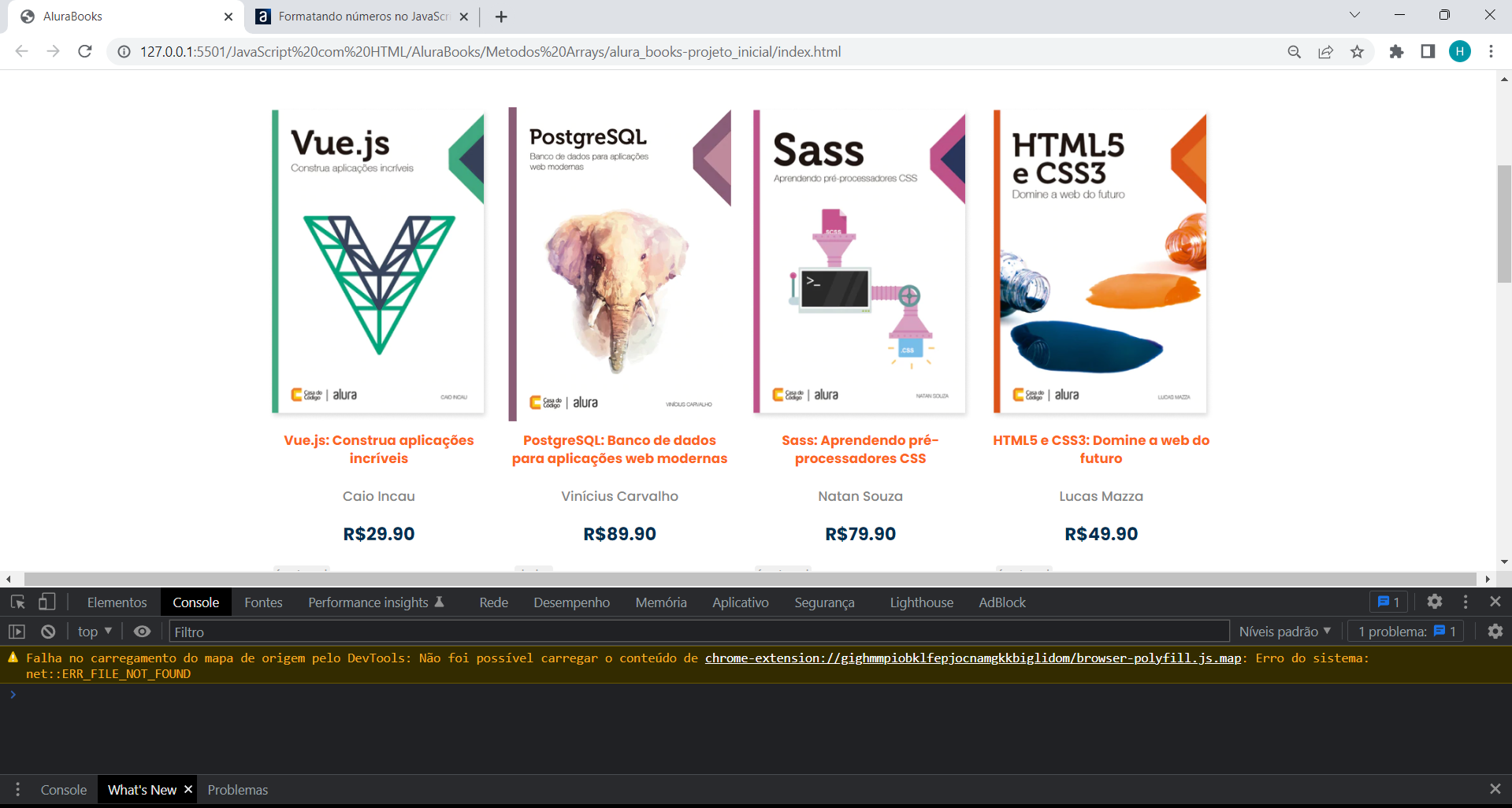Bookmark this page with the star
Image resolution: width=1512 pixels, height=808 pixels.
pyautogui.click(x=1357, y=52)
